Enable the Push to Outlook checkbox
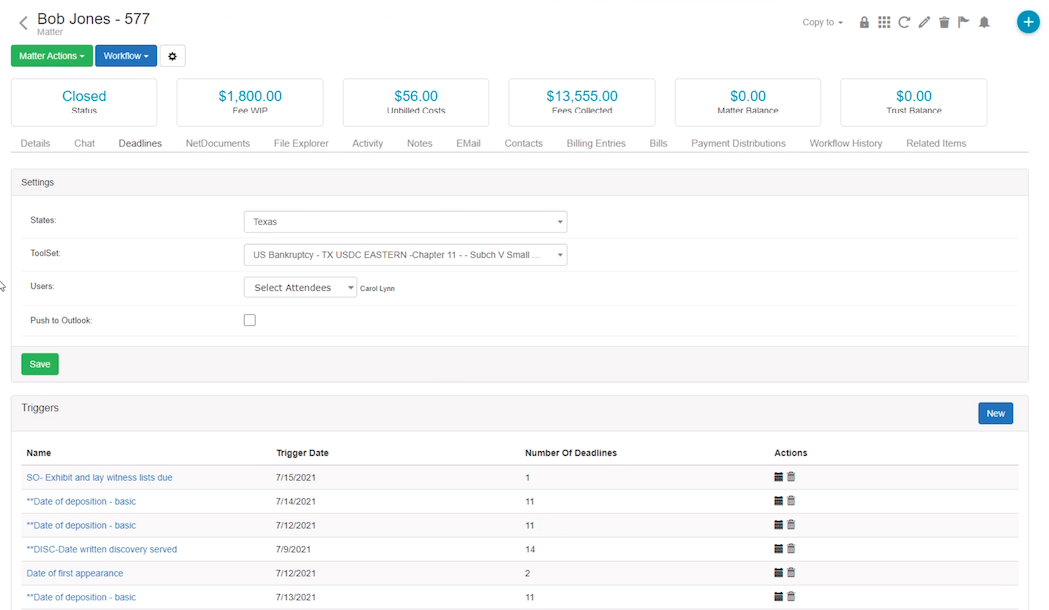This screenshot has height=610, width=1049. pos(250,320)
